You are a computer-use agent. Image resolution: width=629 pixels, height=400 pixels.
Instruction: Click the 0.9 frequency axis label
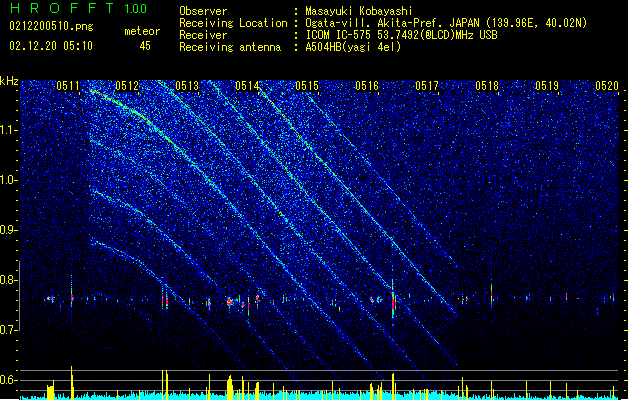click(9, 230)
